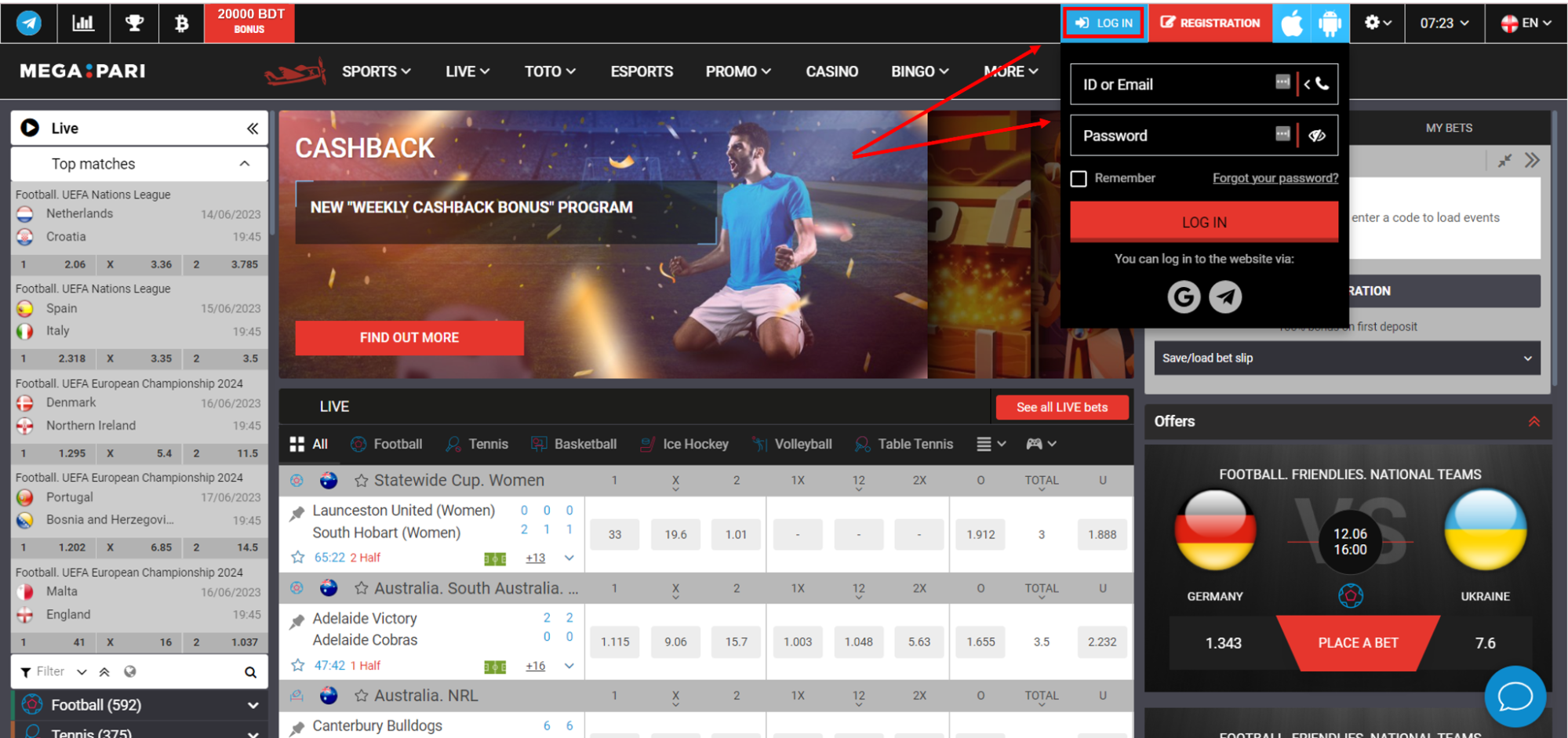Open the Telegram channel icon in top bar

[29, 23]
